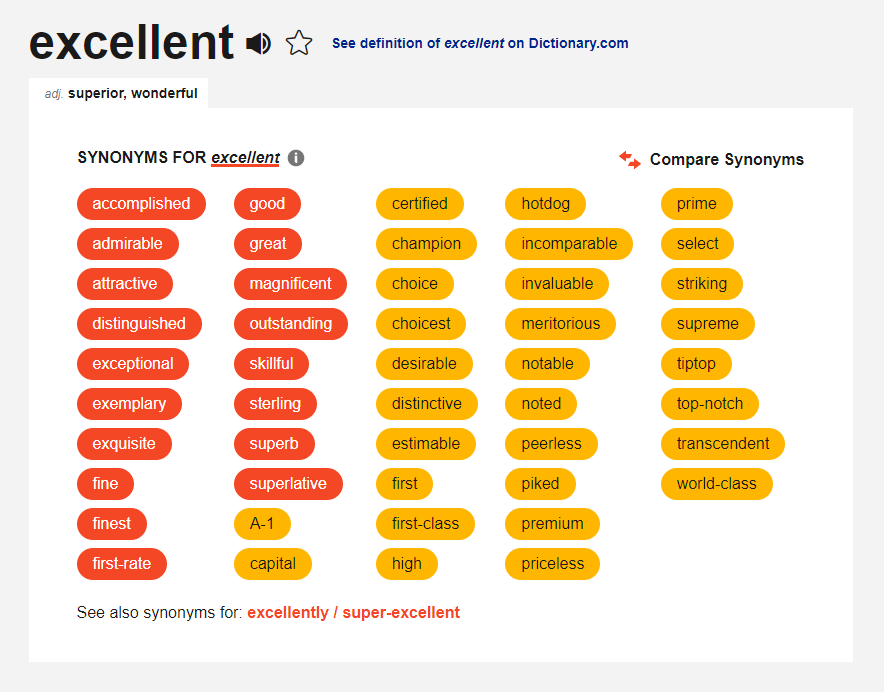Select the synonym world-class
The height and width of the screenshot is (692, 884).
(x=717, y=484)
